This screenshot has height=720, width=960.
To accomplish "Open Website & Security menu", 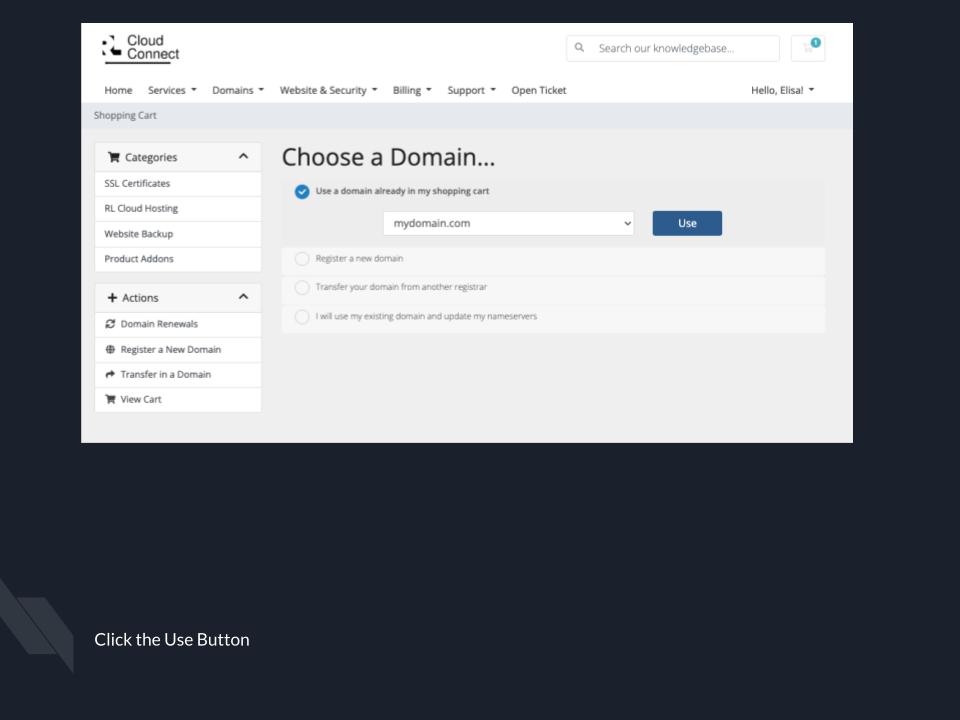I will tap(328, 90).
